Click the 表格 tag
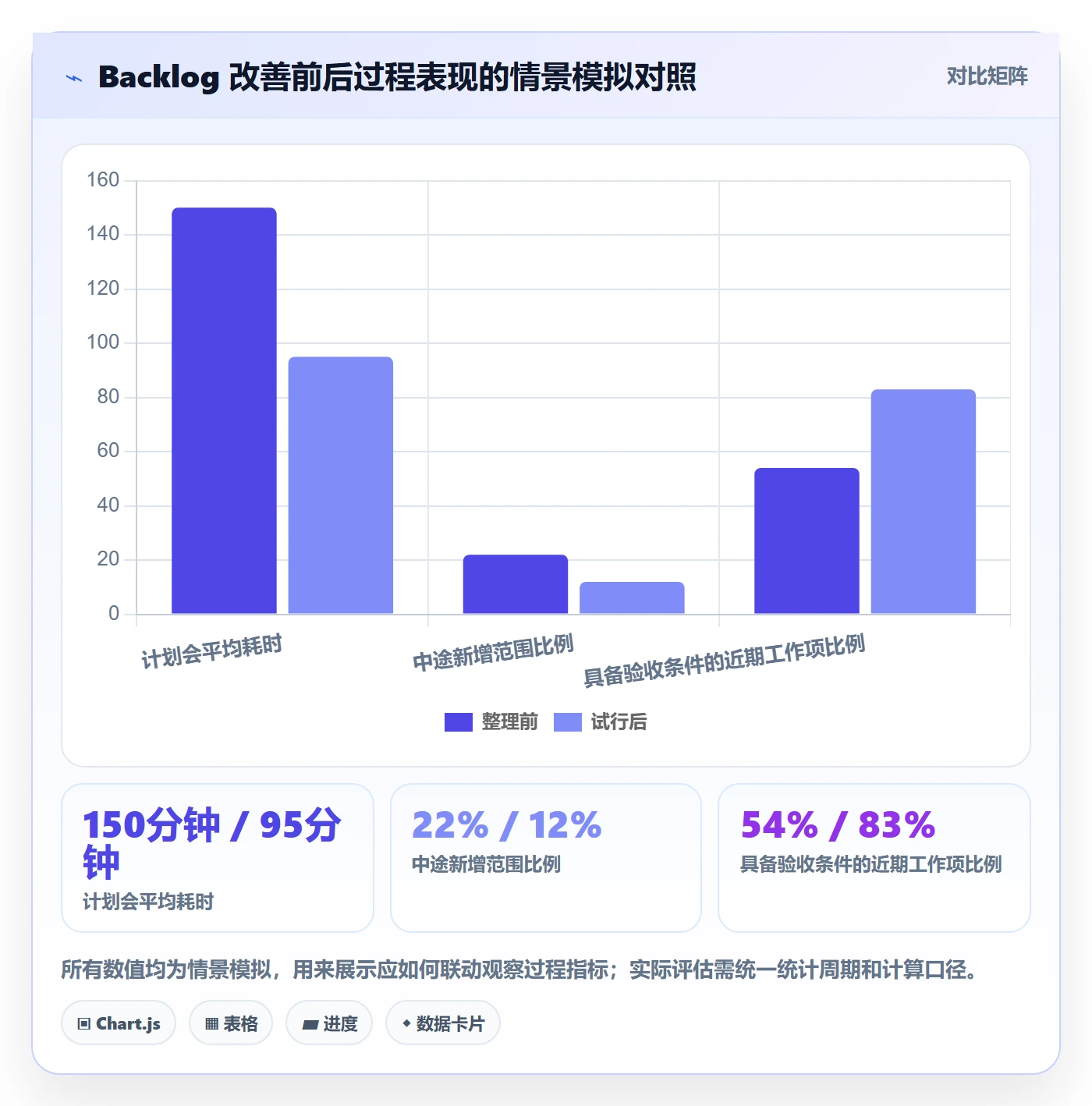The image size is (1092, 1106). [231, 1023]
